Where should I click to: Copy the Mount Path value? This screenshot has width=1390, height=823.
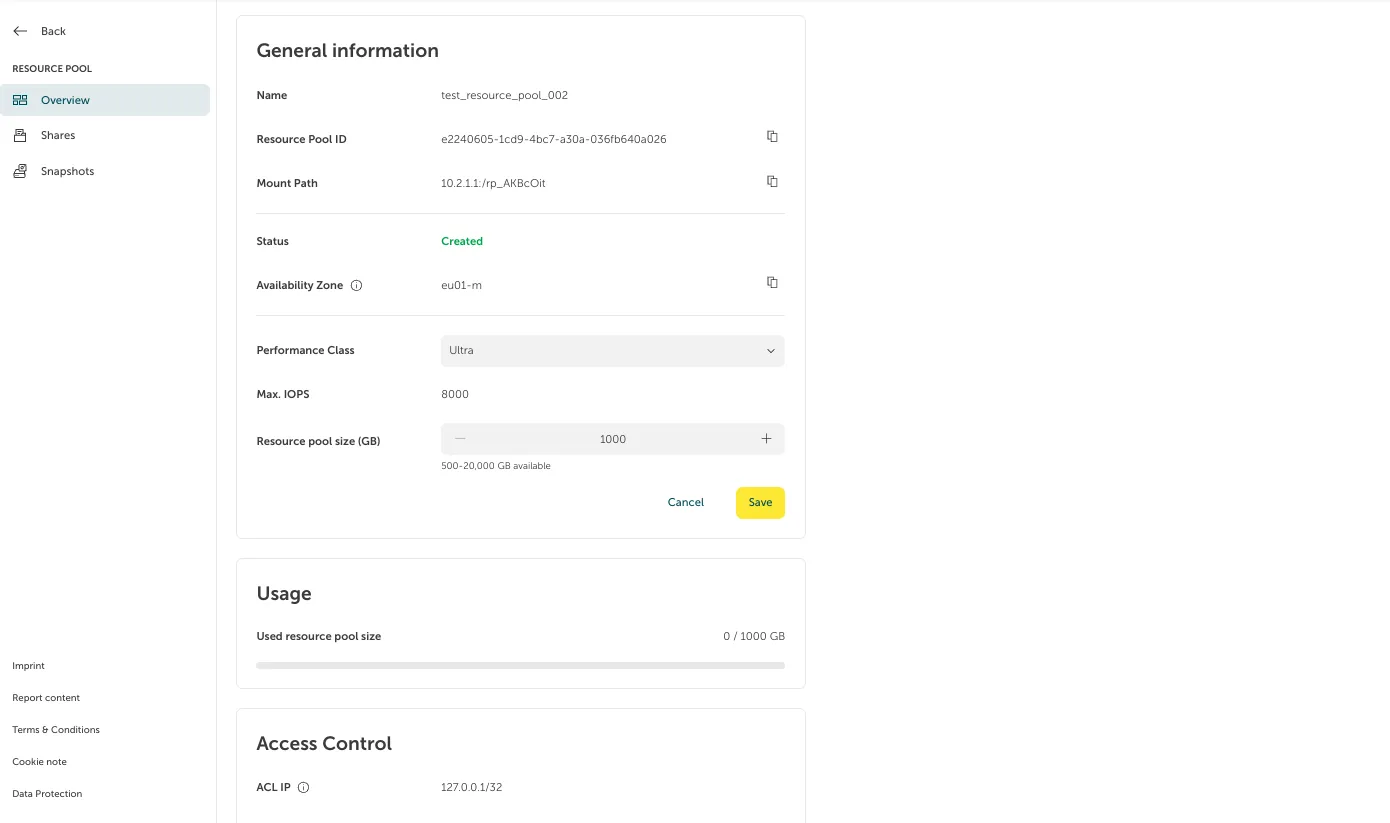[x=772, y=182]
